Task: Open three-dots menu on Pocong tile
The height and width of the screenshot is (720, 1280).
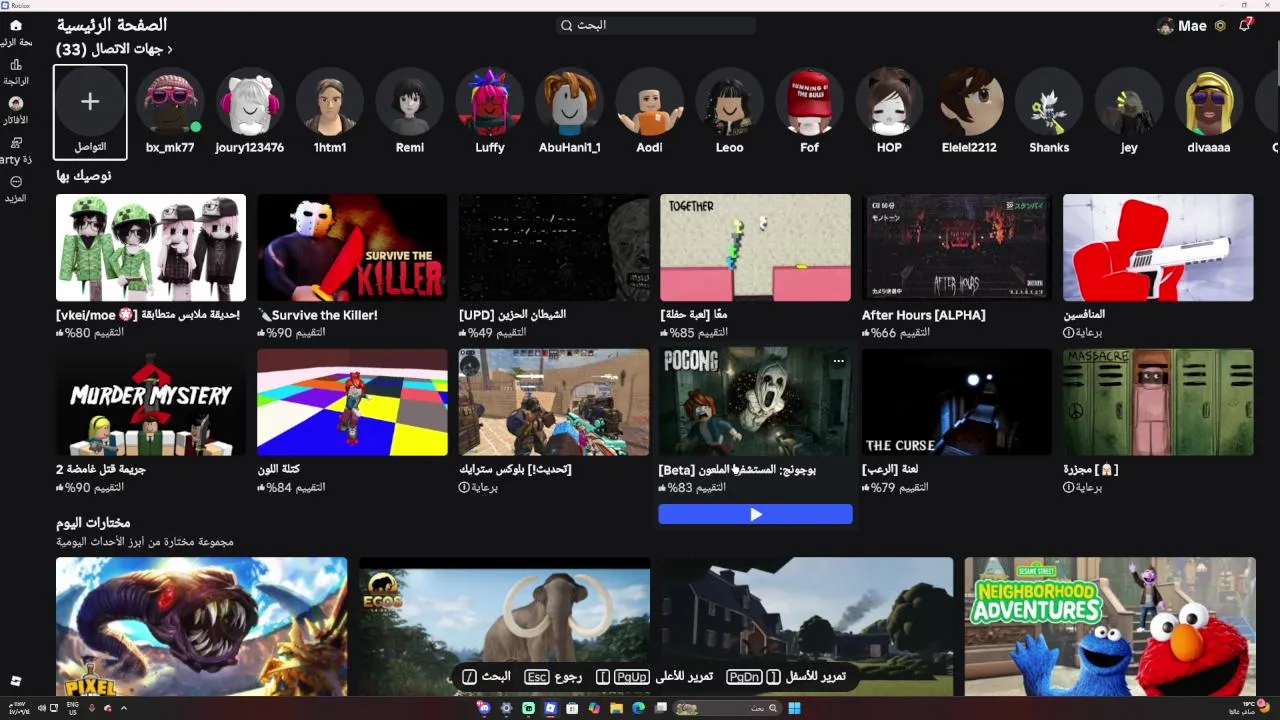Action: pyautogui.click(x=839, y=362)
